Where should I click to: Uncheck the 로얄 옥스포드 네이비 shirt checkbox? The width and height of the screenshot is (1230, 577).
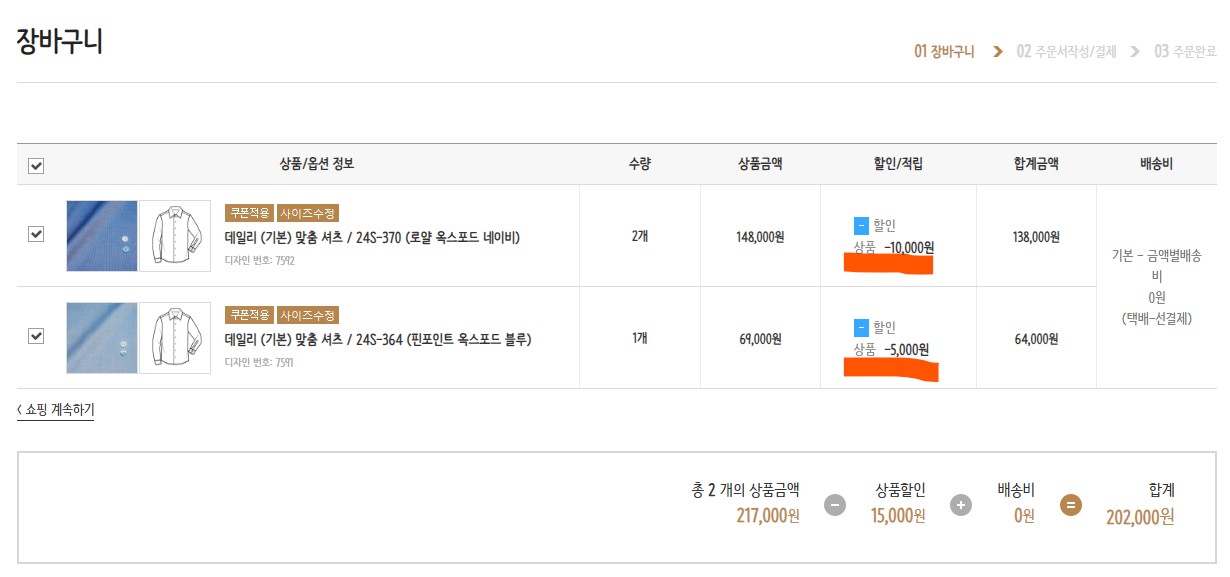tap(36, 234)
